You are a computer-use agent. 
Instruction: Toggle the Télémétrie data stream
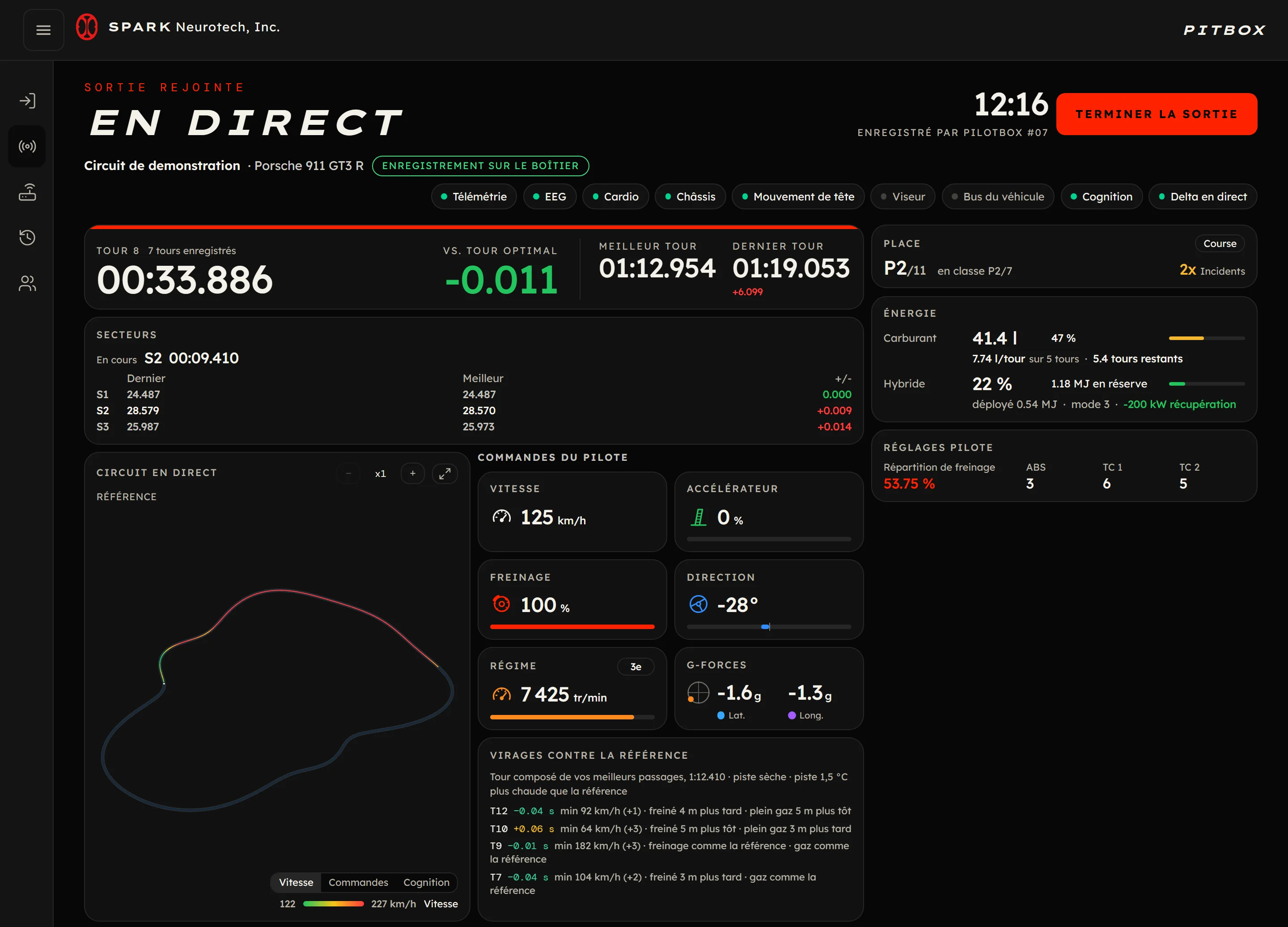[x=474, y=196]
